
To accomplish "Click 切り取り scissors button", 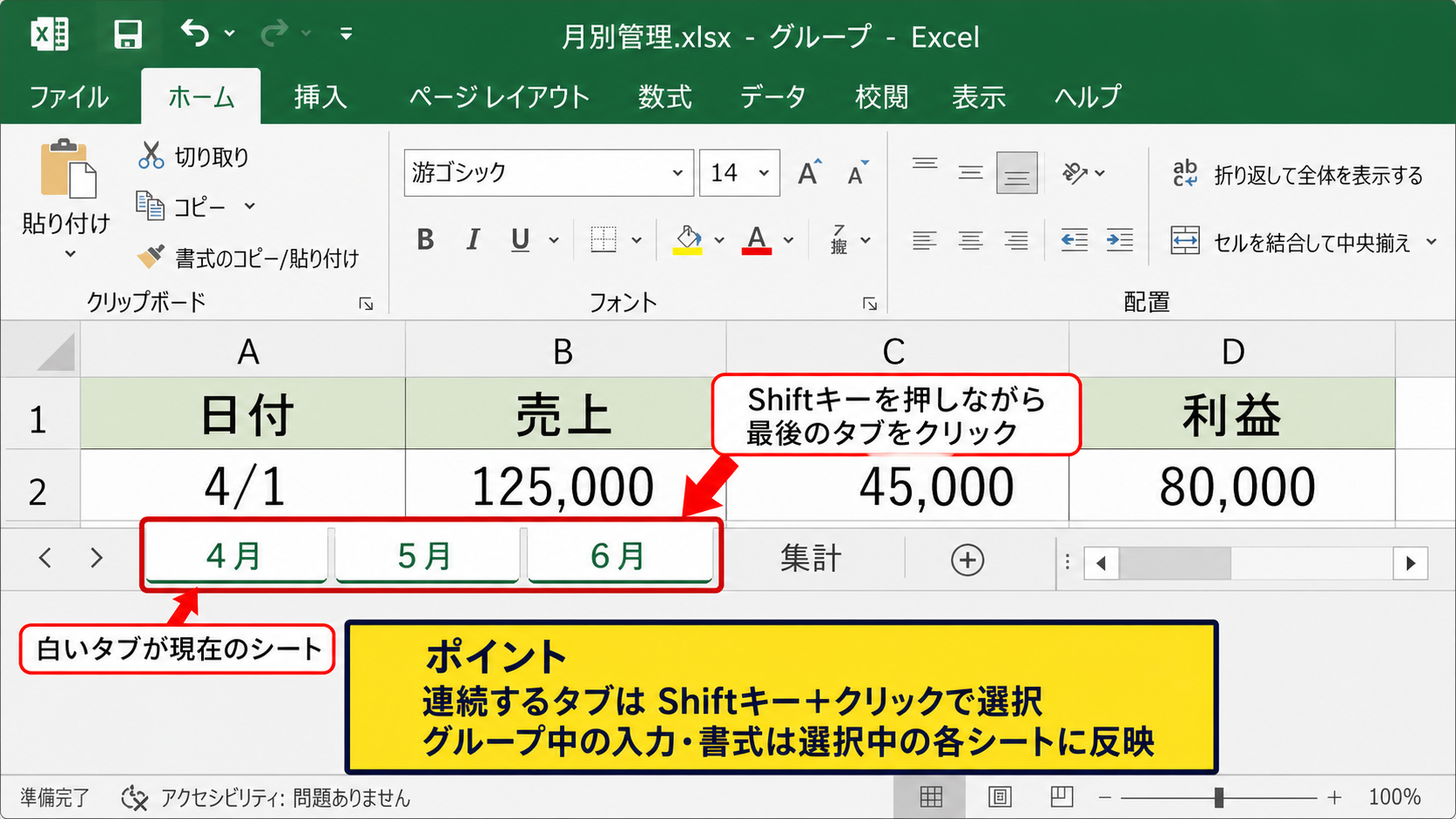I will (193, 157).
